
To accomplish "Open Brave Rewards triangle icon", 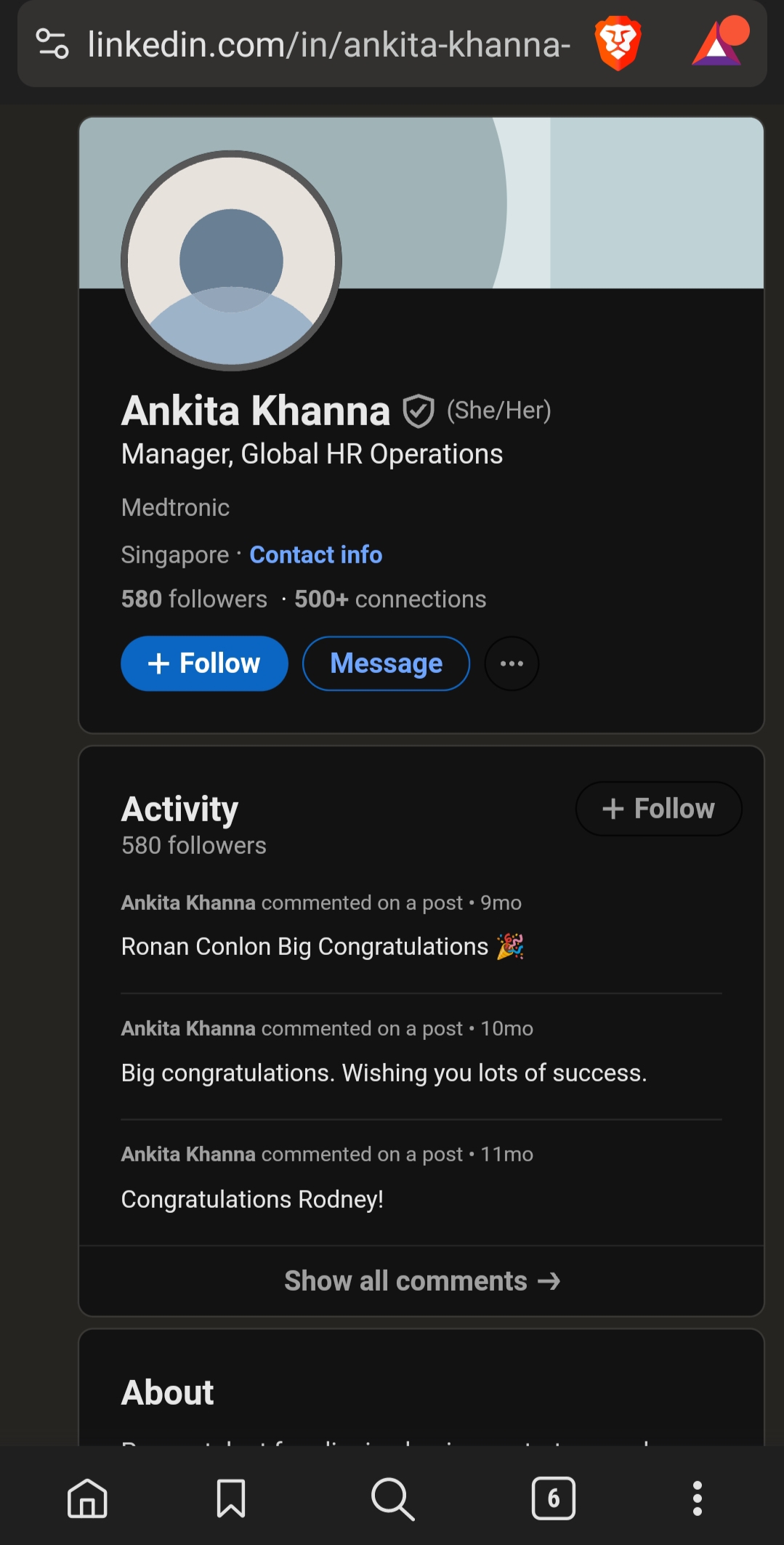I will [719, 44].
